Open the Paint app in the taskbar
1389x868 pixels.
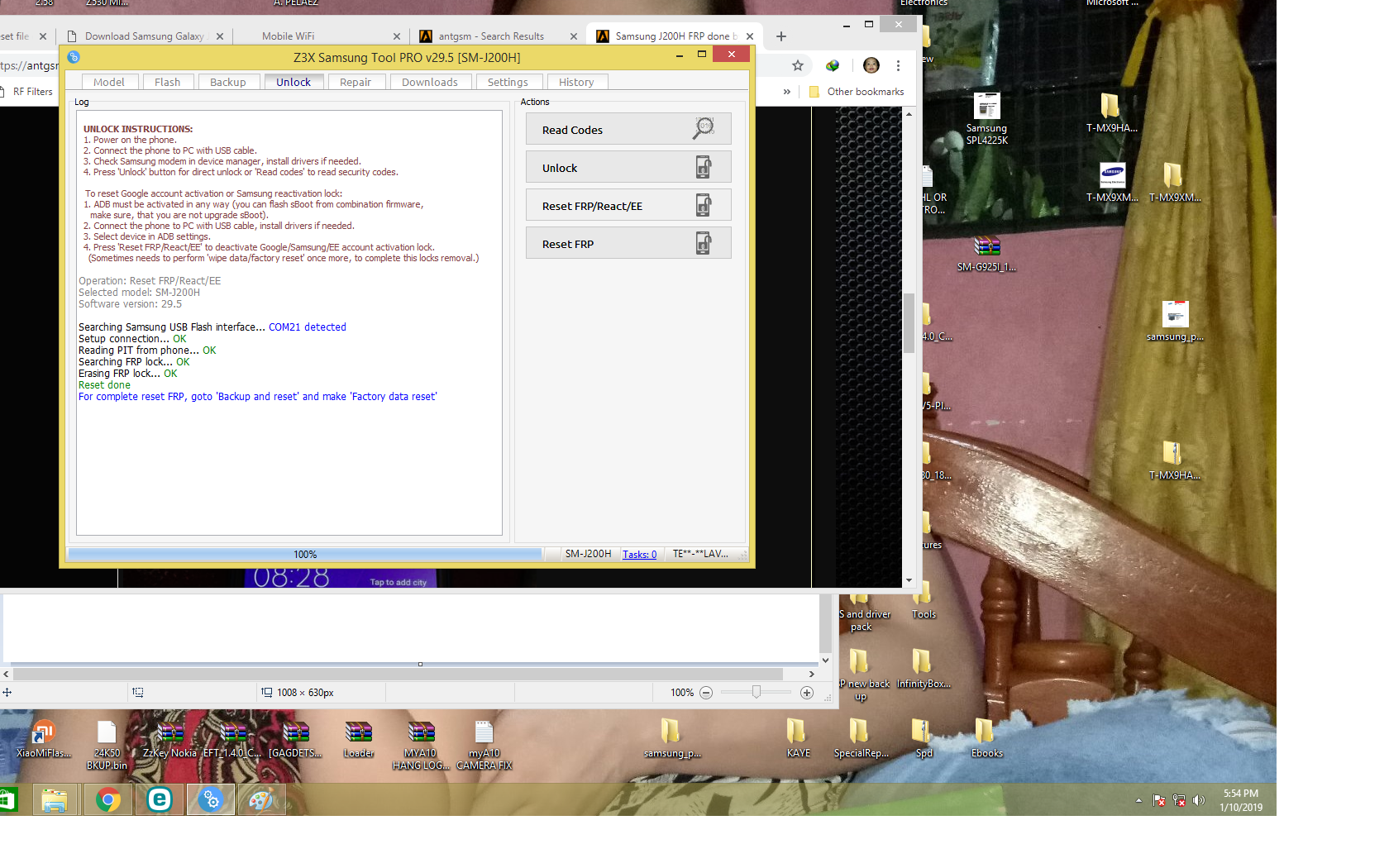click(x=261, y=799)
